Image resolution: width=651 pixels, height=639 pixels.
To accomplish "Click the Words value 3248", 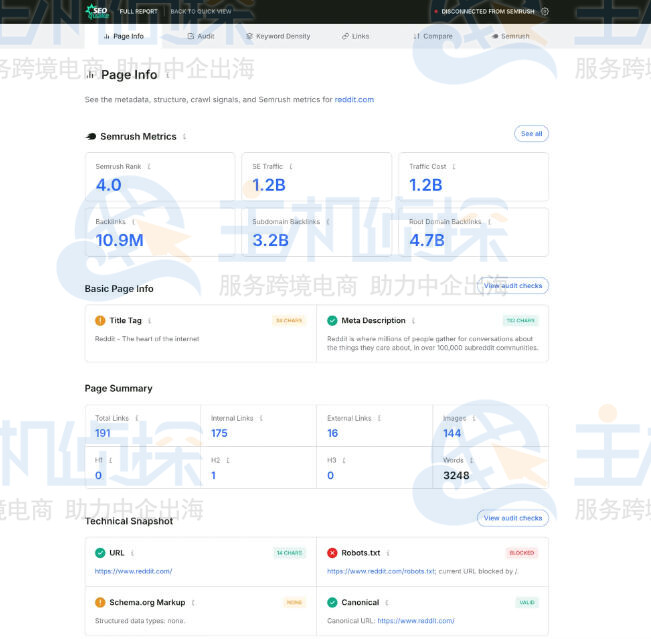I will click(x=456, y=475).
